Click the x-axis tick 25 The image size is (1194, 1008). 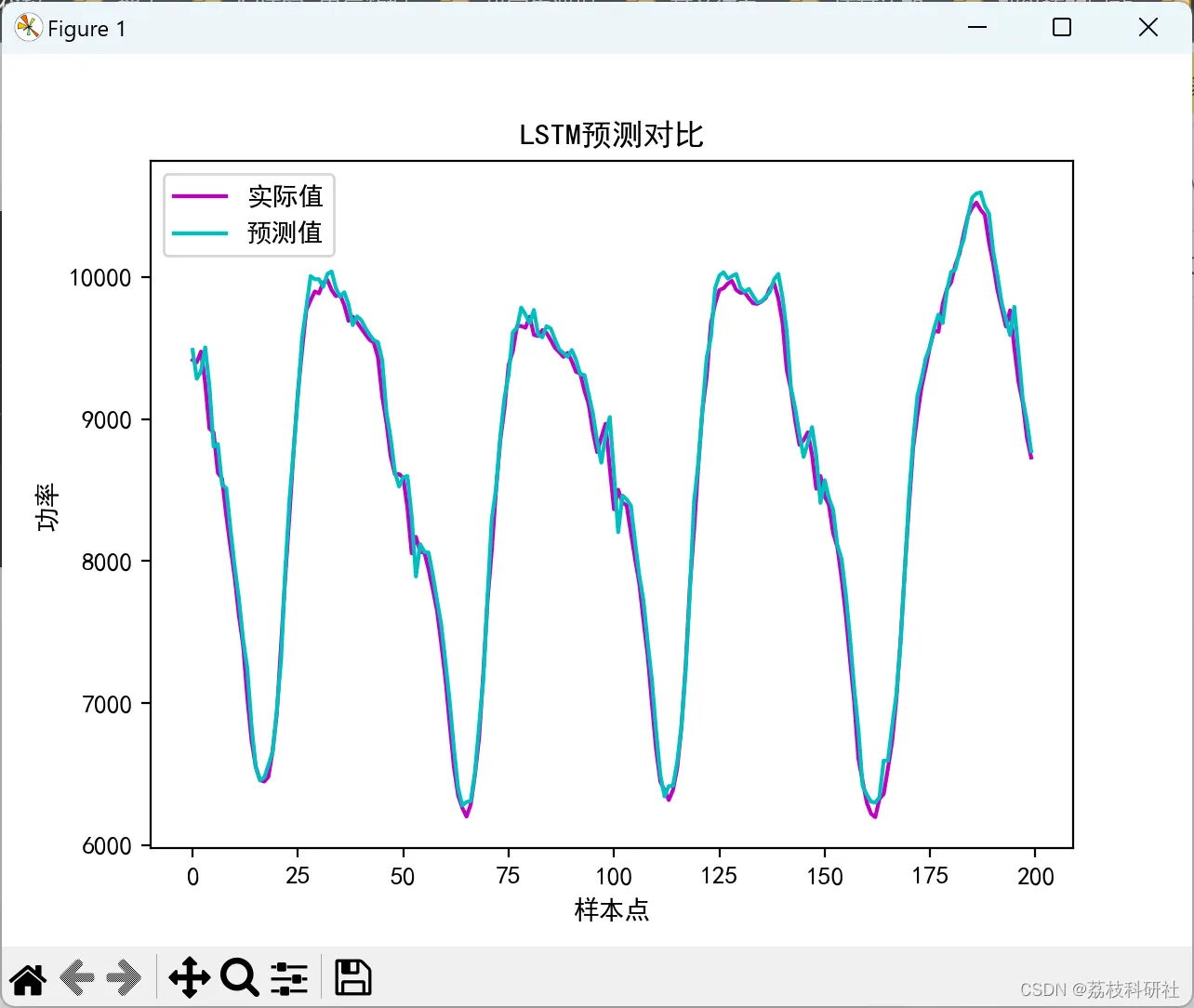(x=298, y=877)
